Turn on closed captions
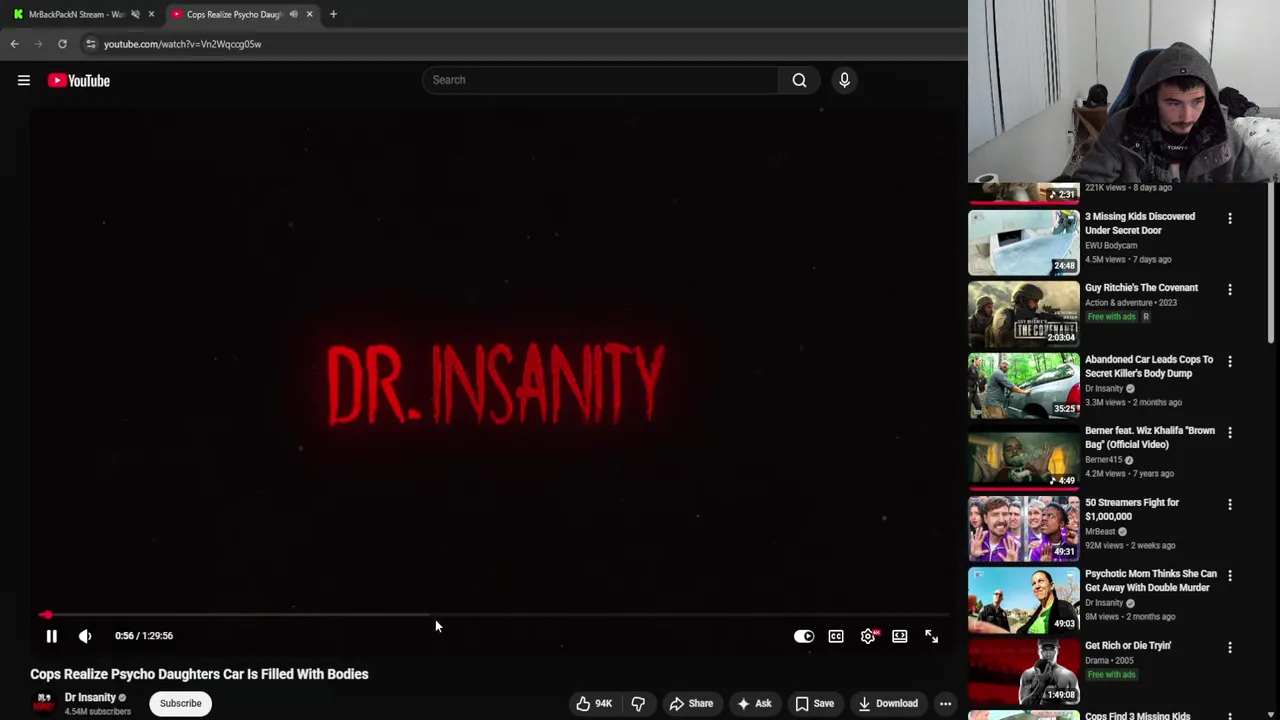 836,636
